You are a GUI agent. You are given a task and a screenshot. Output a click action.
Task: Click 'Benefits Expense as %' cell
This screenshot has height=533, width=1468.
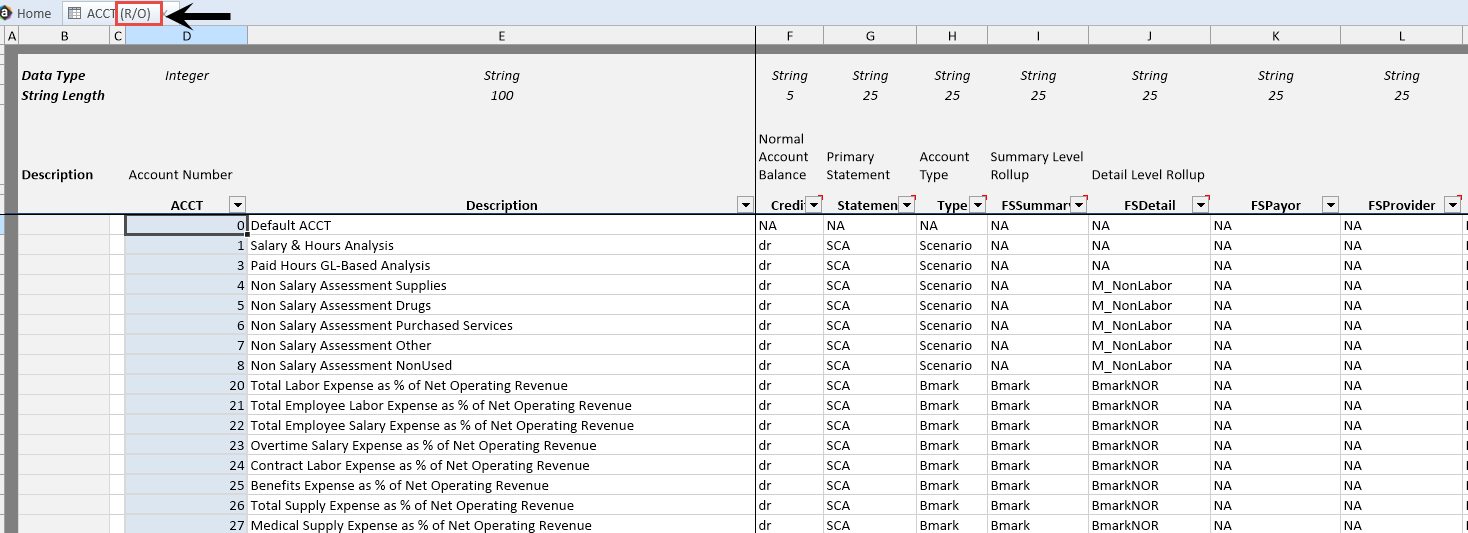pyautogui.click(x=501, y=485)
